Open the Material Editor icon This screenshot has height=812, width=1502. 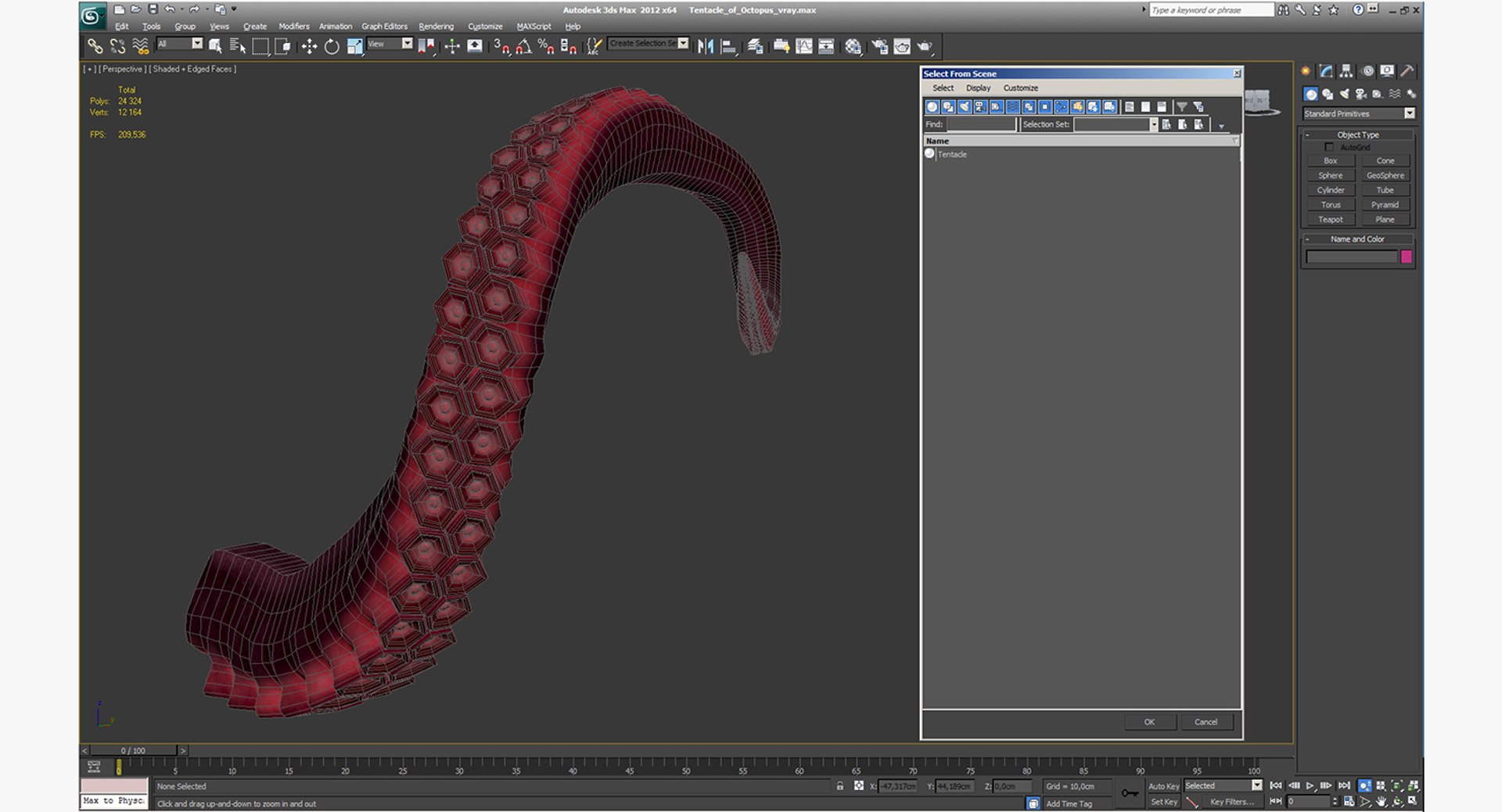[x=853, y=47]
